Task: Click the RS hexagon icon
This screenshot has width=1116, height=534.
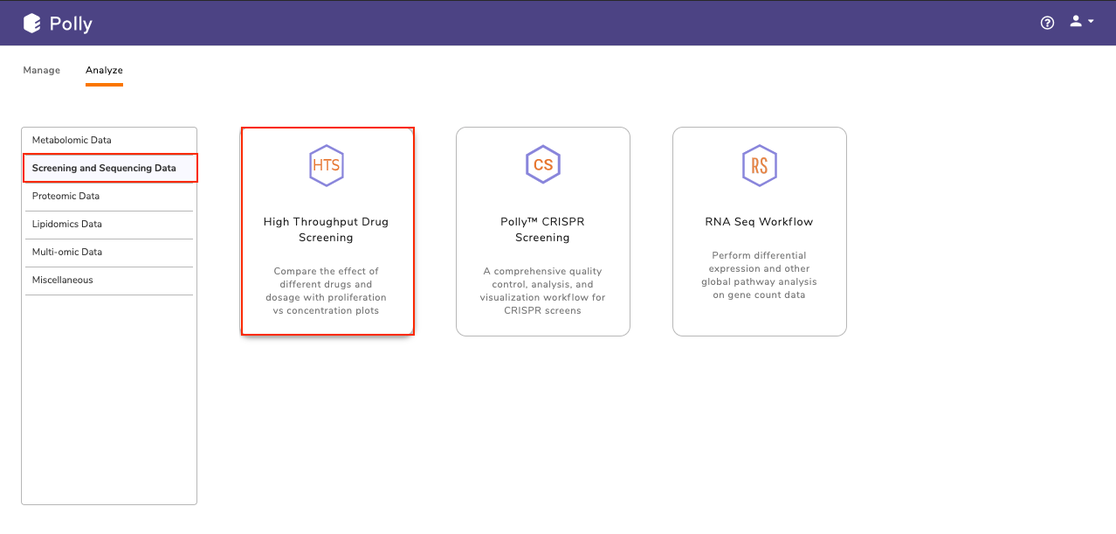Action: click(x=759, y=166)
